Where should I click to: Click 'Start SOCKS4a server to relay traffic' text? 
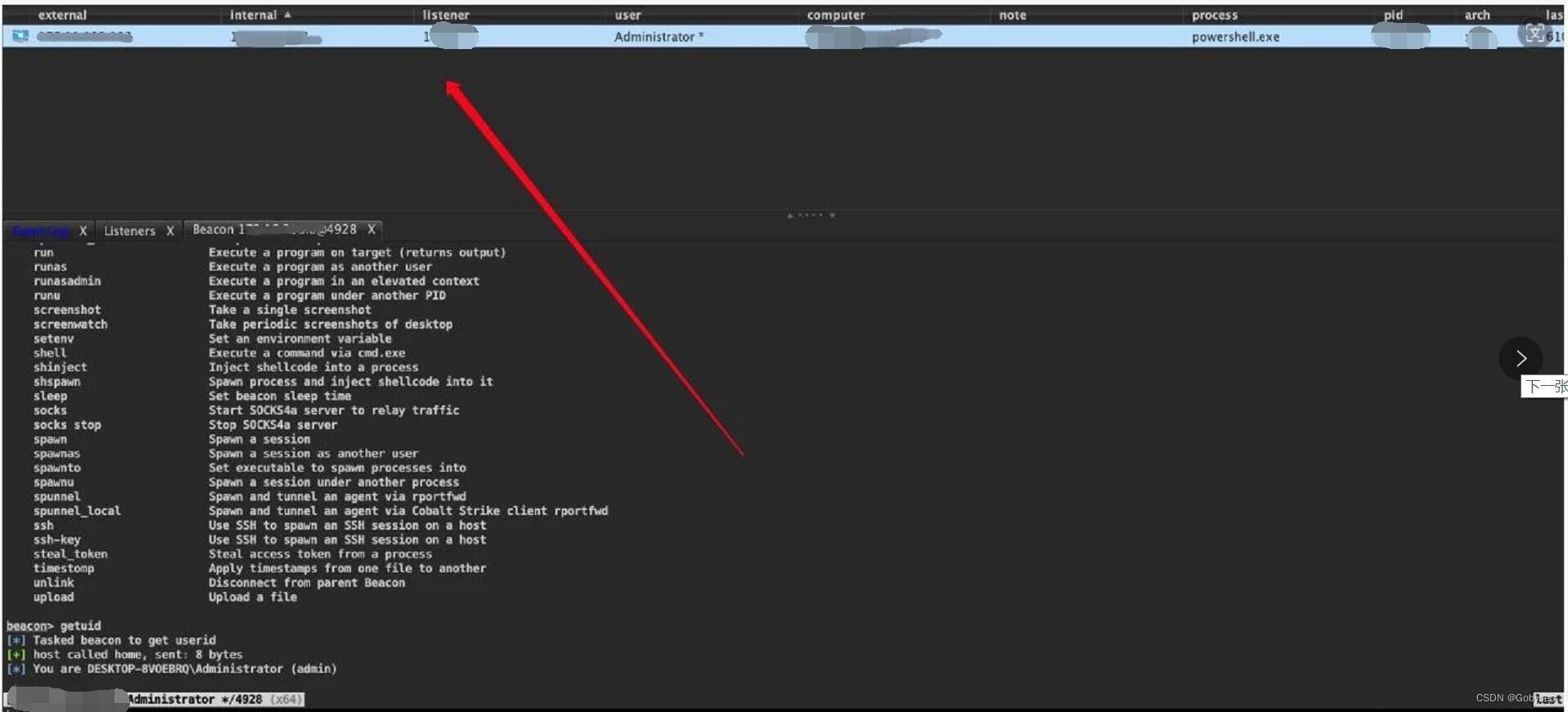334,410
